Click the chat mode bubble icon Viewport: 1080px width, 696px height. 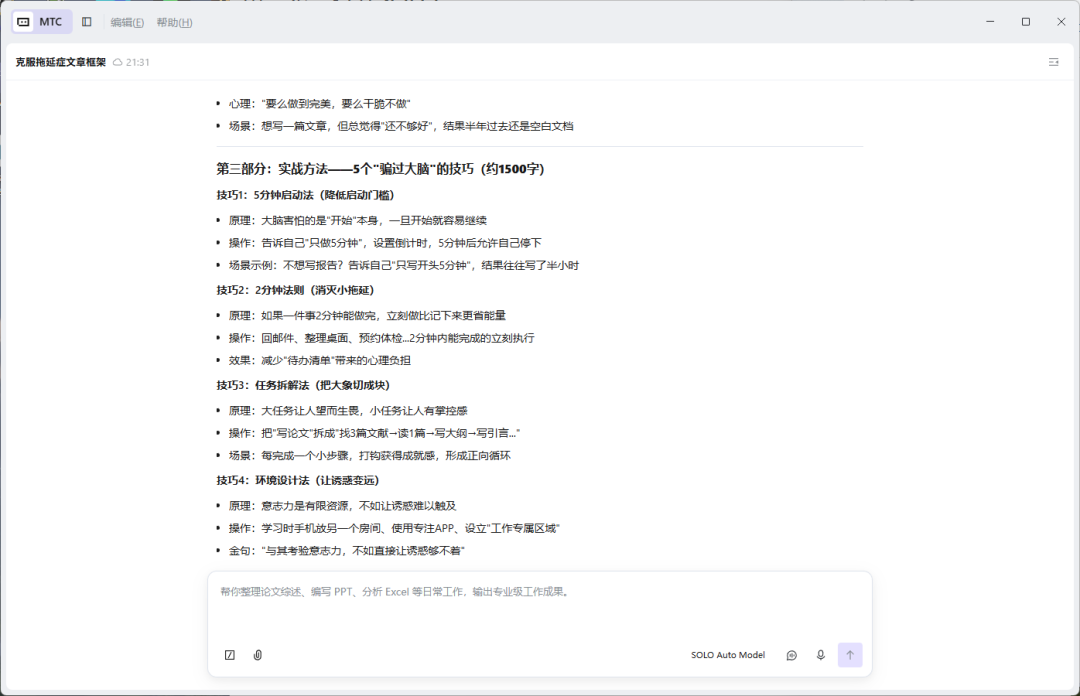coord(791,655)
